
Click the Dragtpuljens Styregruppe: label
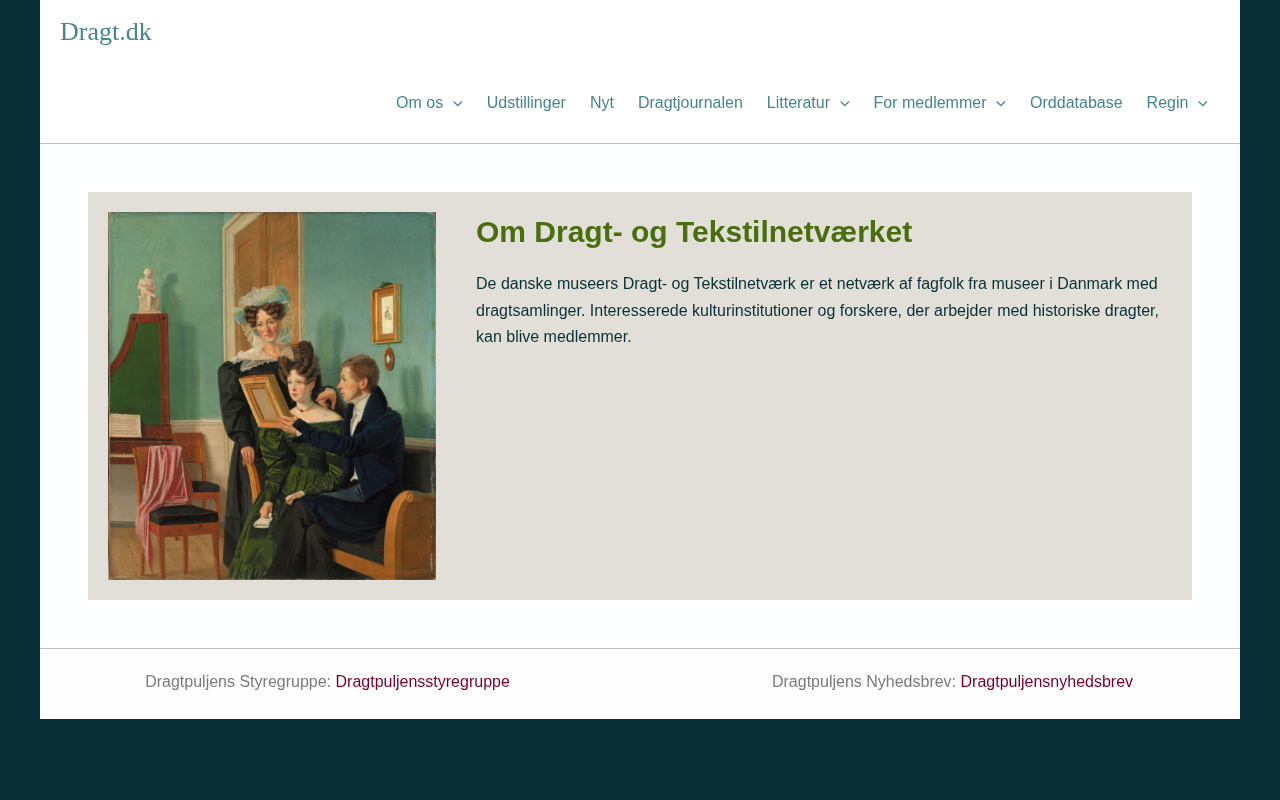point(238,682)
